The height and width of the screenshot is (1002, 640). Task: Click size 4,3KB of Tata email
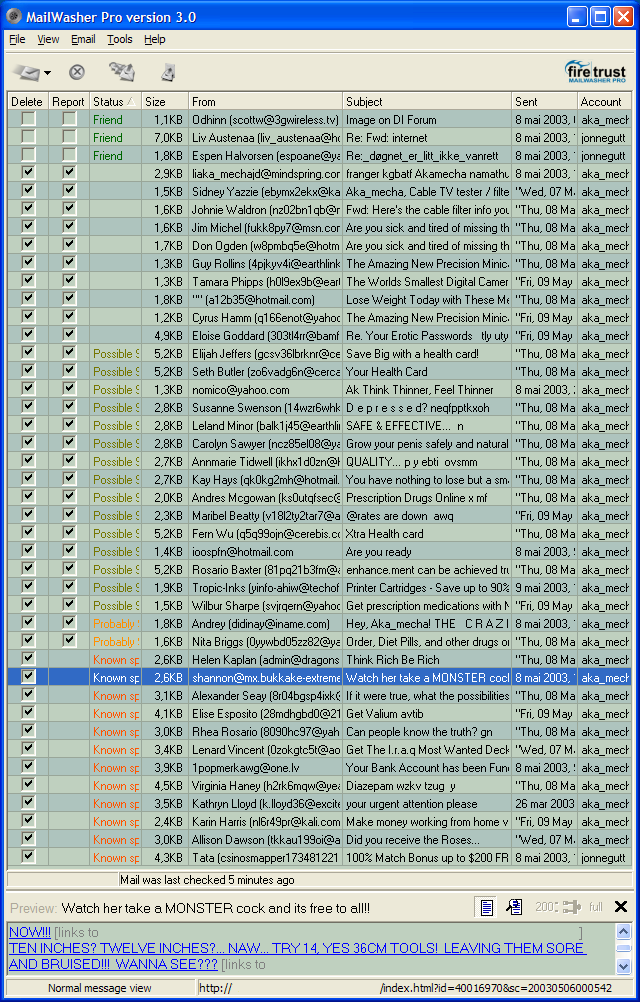pyautogui.click(x=169, y=858)
